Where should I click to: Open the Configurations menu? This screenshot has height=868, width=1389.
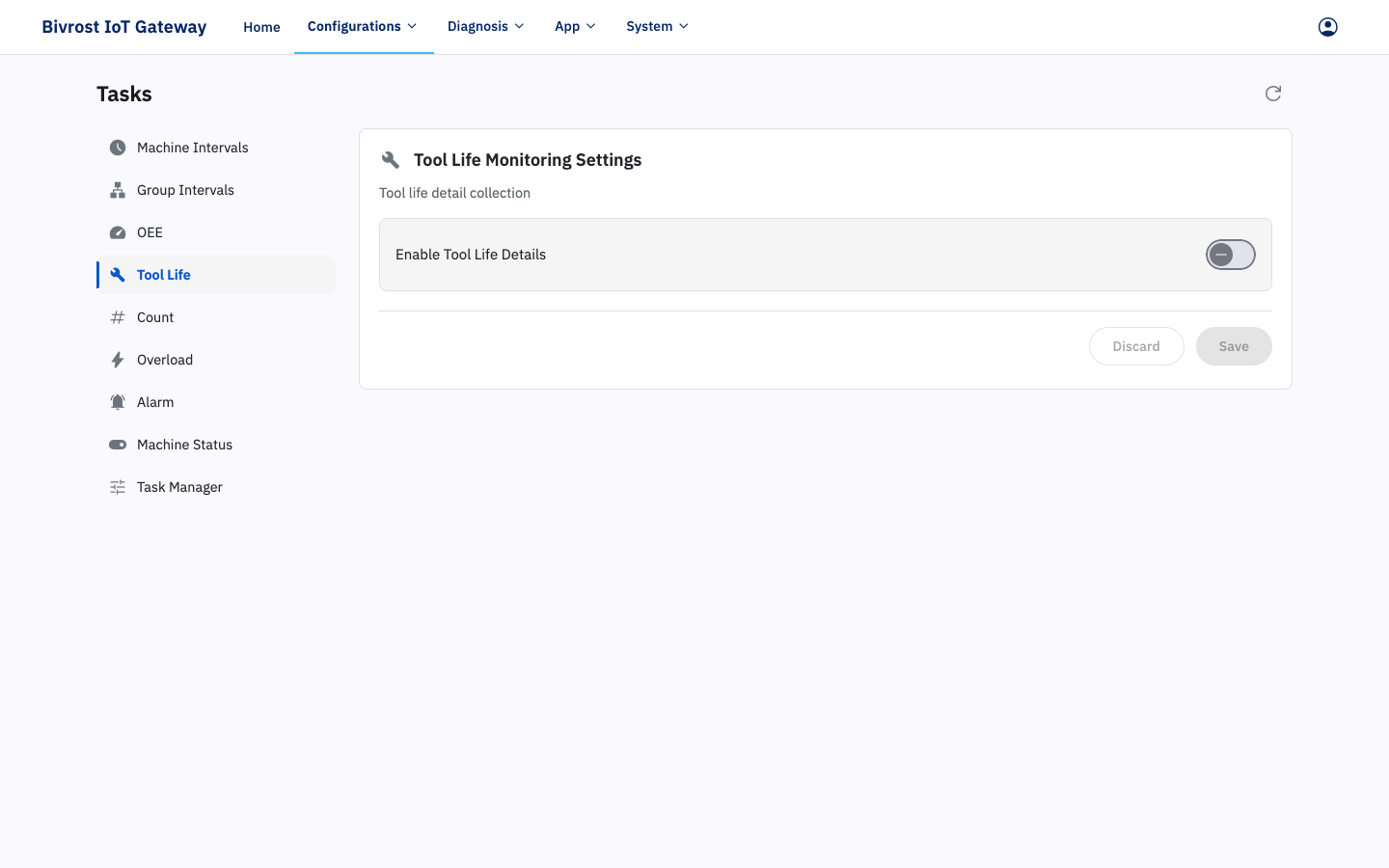coord(363,26)
